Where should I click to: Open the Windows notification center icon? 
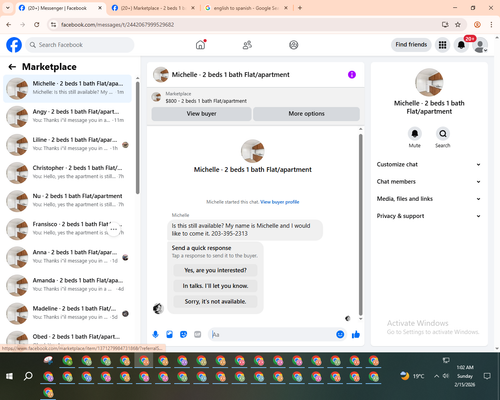coord(487,376)
